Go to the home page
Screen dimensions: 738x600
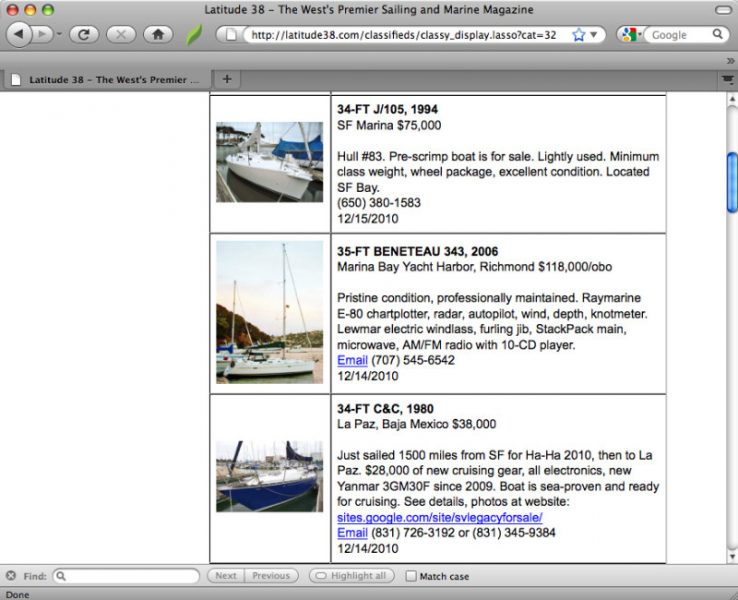(158, 34)
